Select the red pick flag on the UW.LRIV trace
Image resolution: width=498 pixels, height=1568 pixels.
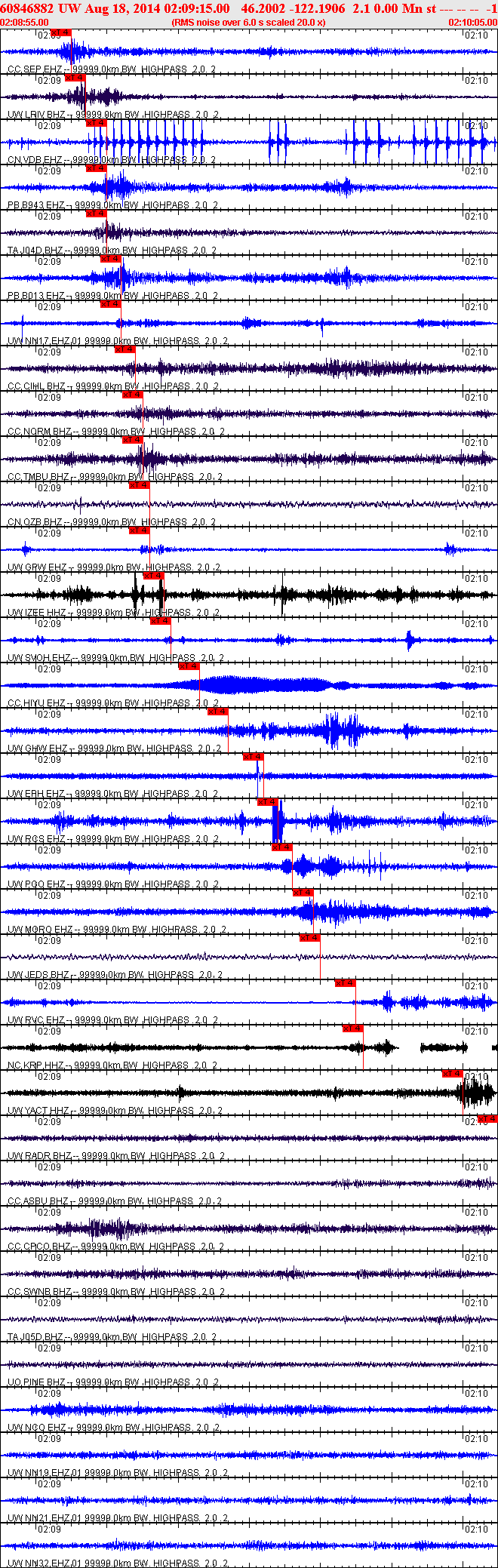pyautogui.click(x=75, y=78)
